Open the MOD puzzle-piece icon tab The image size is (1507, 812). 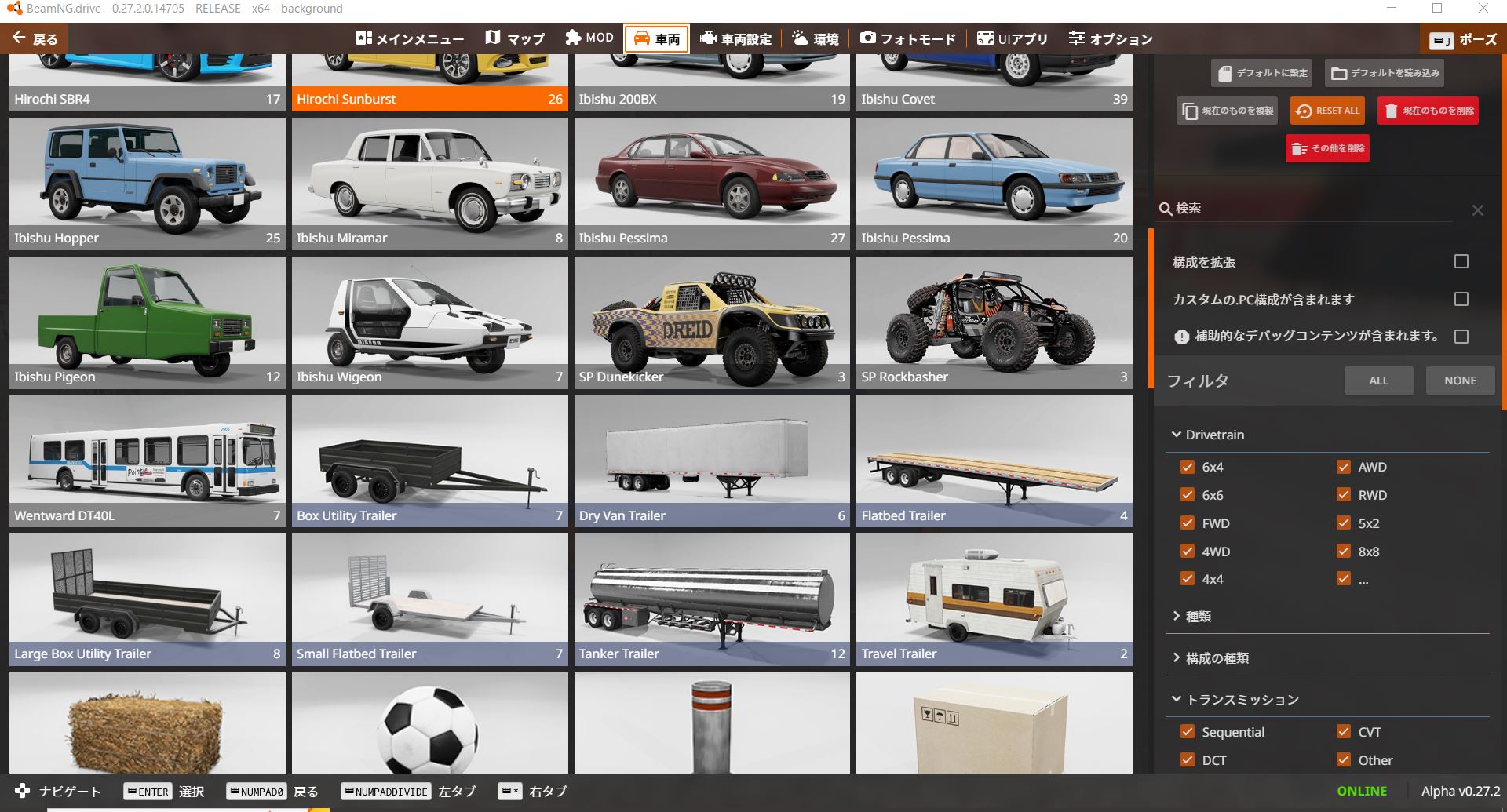(x=573, y=38)
